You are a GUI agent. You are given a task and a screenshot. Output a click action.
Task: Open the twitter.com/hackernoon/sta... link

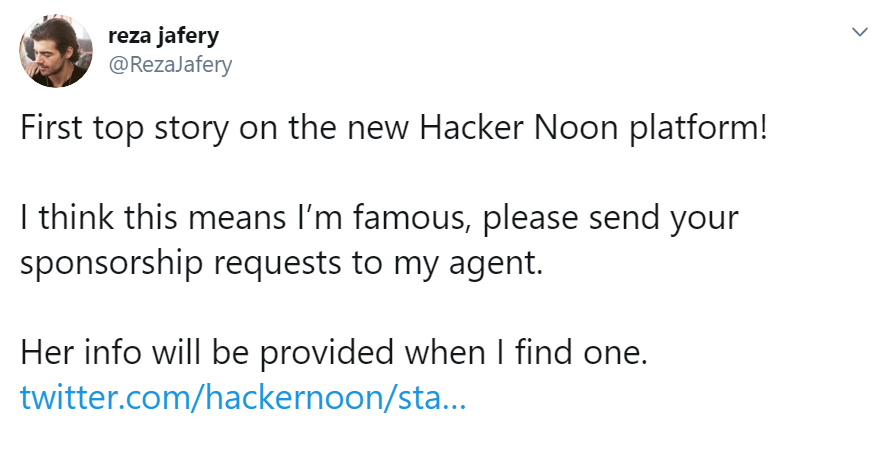243,397
